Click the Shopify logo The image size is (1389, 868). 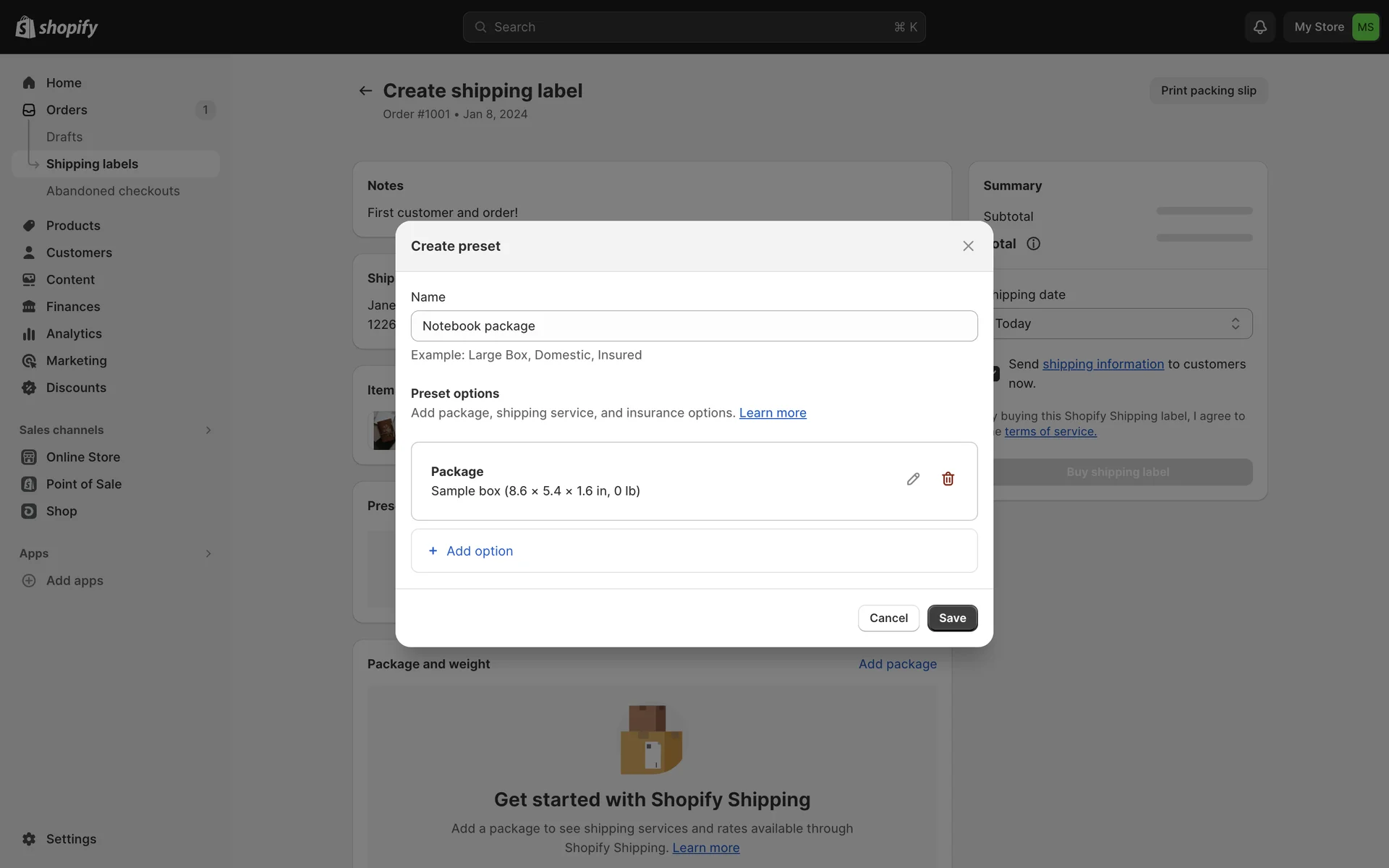coord(56,27)
